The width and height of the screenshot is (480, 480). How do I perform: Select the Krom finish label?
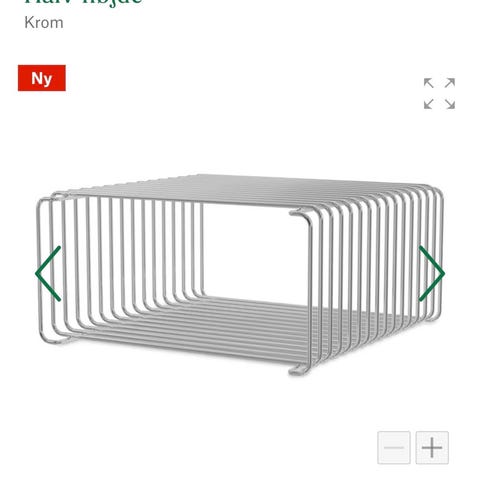(x=44, y=23)
